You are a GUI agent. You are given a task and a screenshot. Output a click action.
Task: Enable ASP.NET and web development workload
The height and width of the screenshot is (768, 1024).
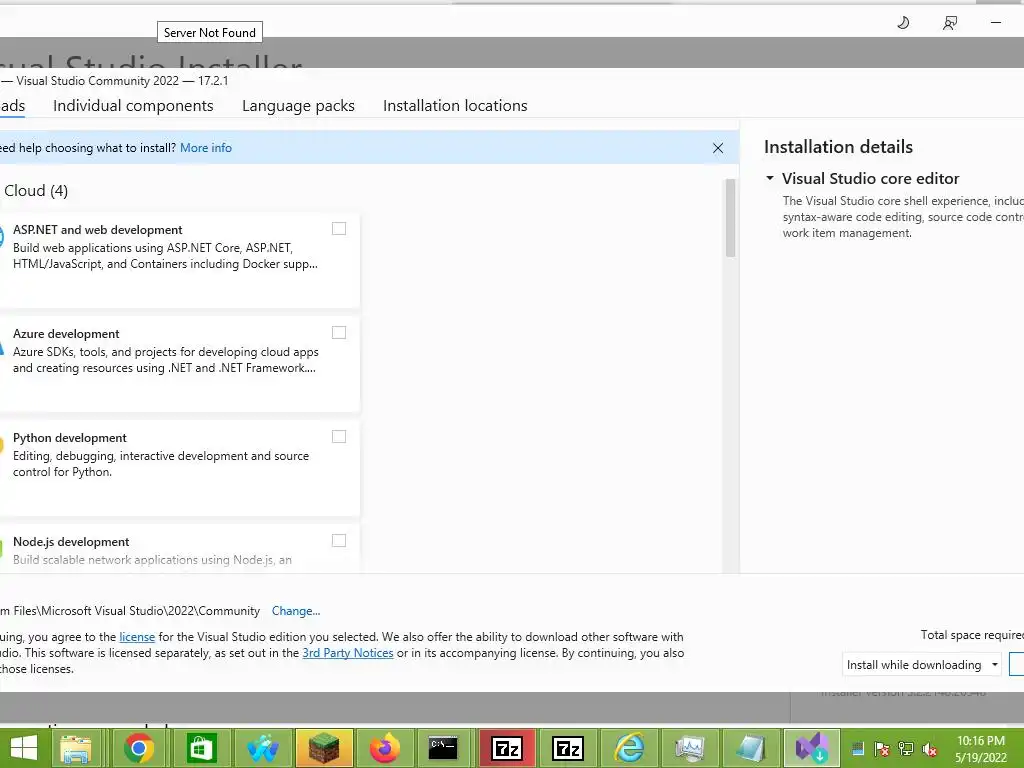(339, 229)
